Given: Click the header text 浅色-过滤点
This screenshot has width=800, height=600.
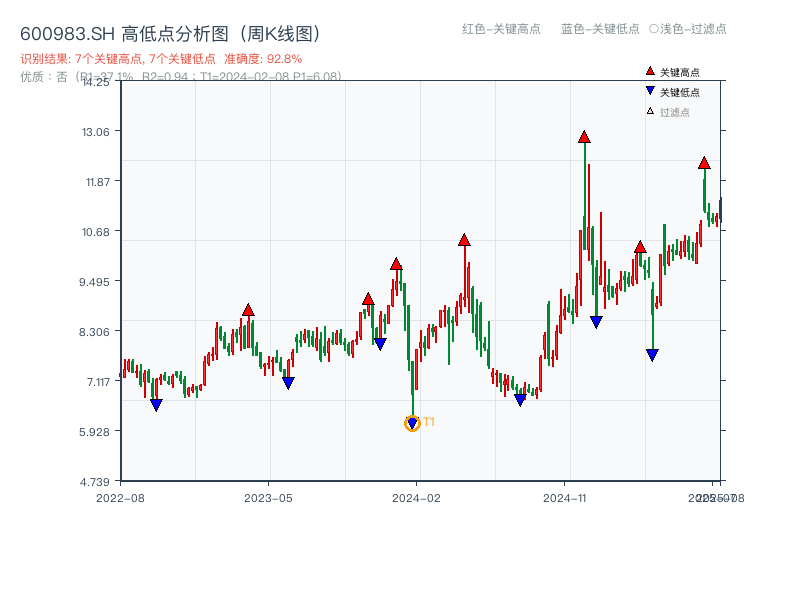Looking at the screenshot, I should click(x=693, y=29).
